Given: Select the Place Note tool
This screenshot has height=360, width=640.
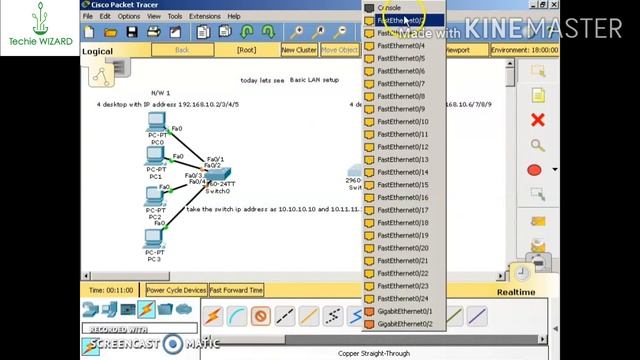Looking at the screenshot, I should (538, 96).
